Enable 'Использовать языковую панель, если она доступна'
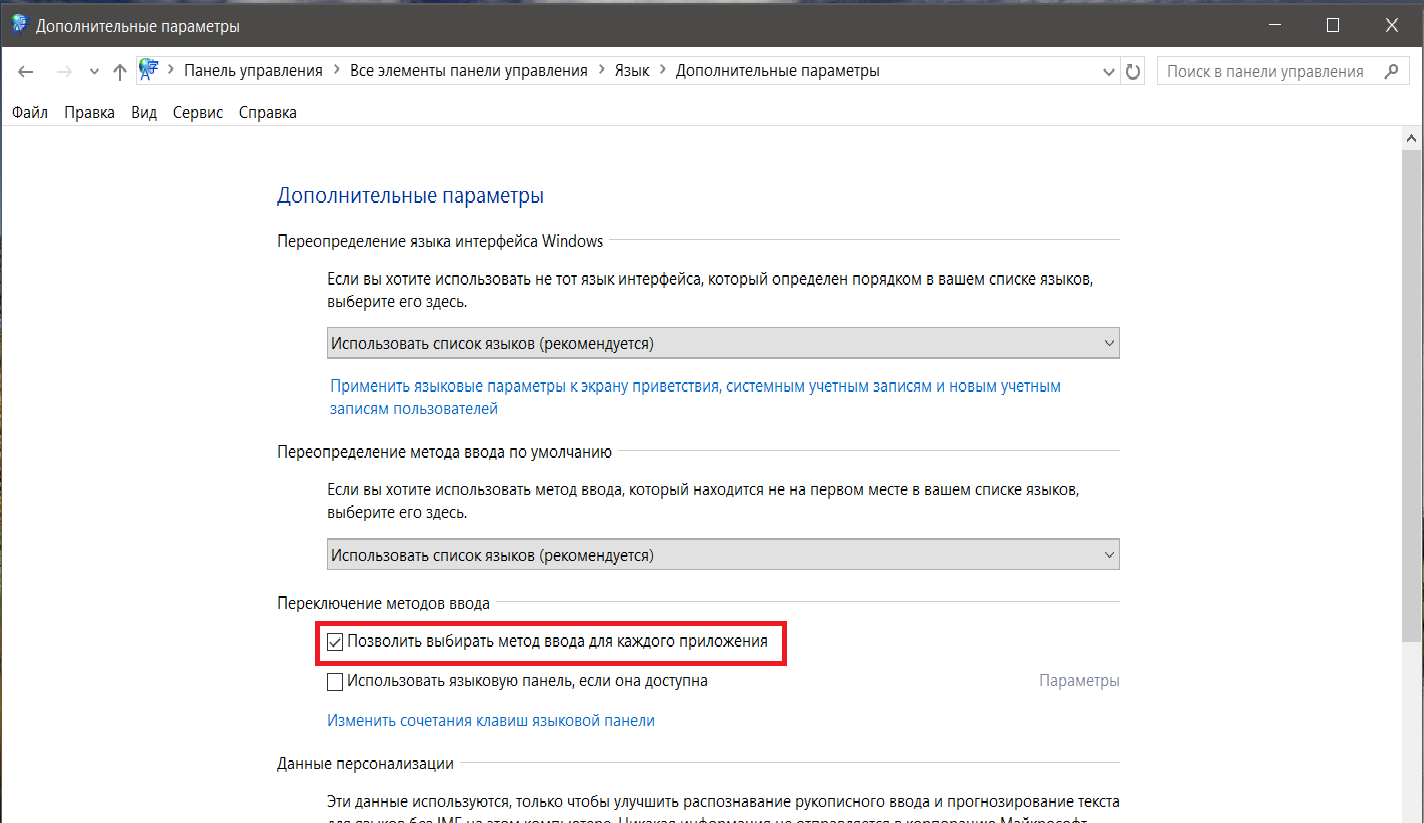 [335, 682]
